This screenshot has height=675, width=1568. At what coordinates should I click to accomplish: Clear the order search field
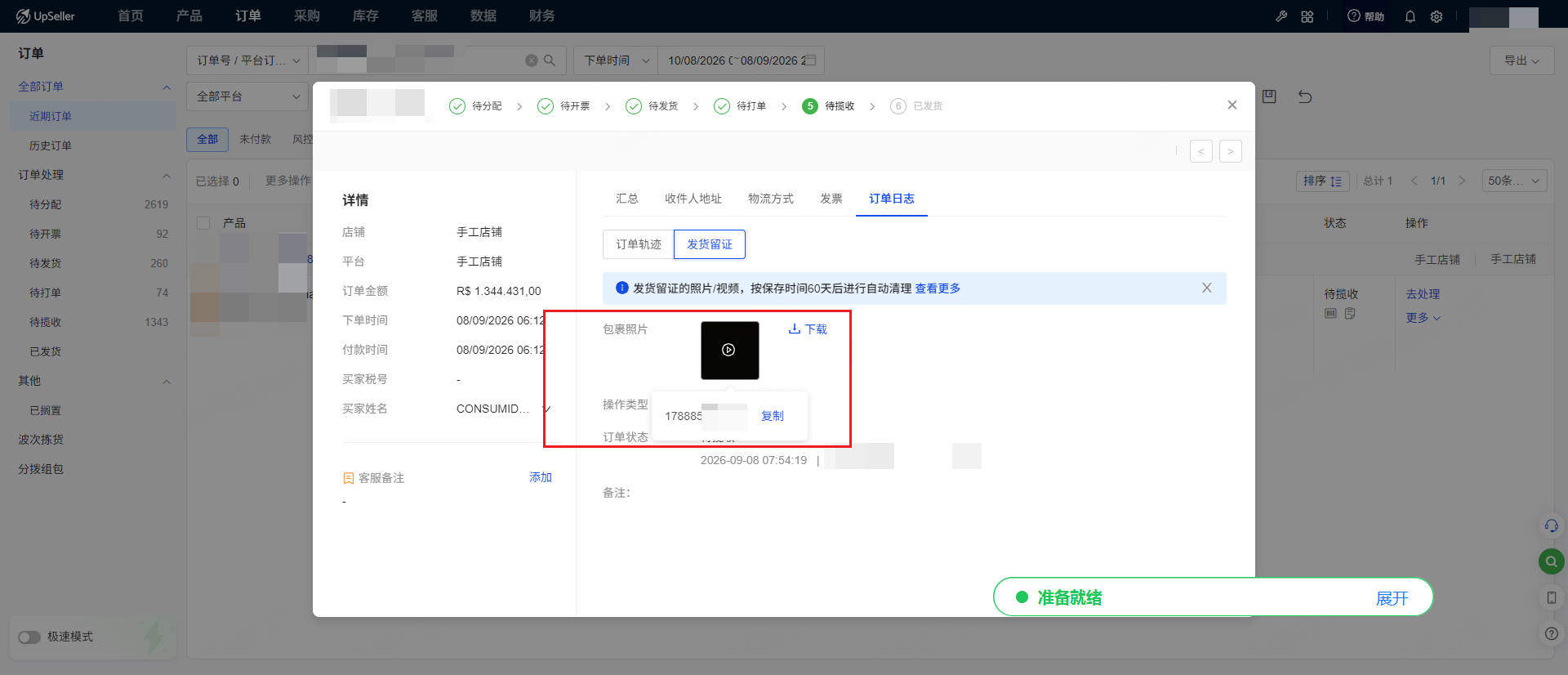point(532,60)
